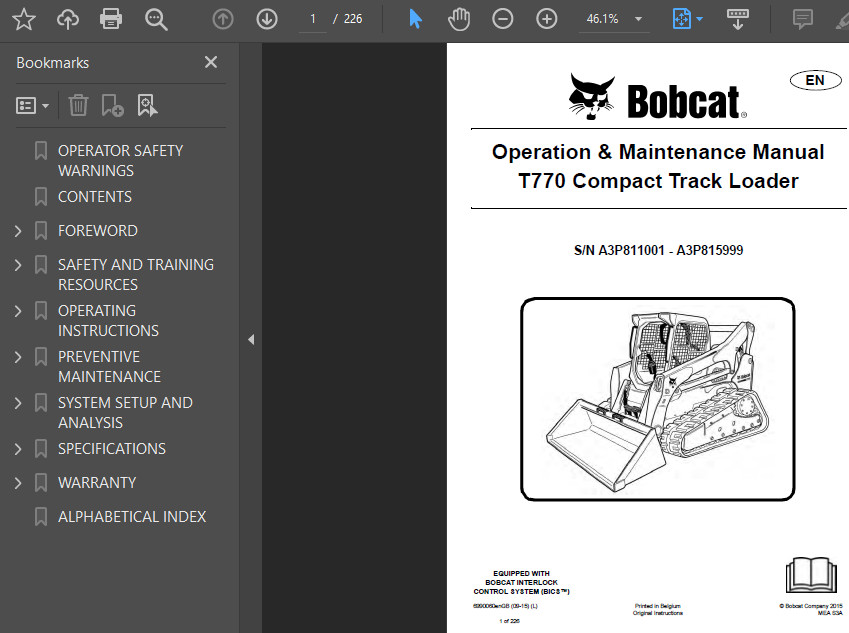Collapse the side panel with arrow handle

point(251,340)
